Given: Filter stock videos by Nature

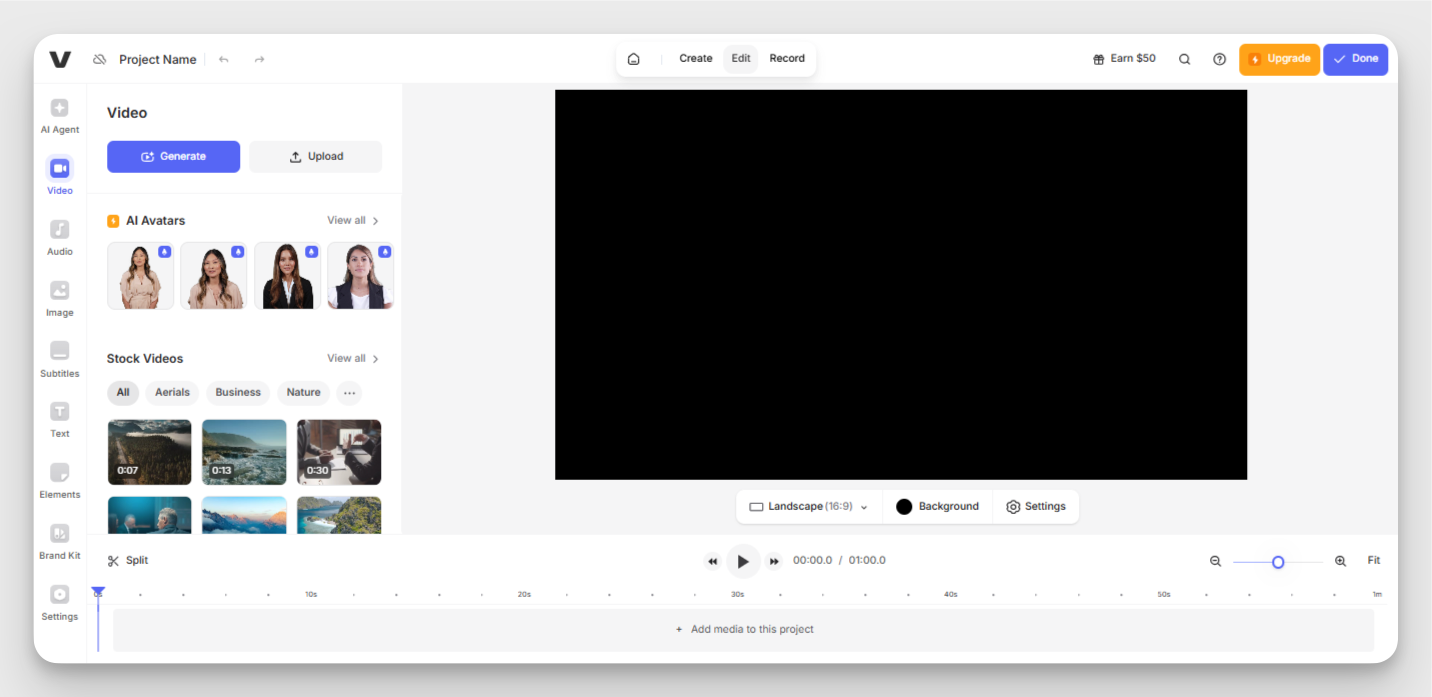Looking at the screenshot, I should (x=303, y=392).
